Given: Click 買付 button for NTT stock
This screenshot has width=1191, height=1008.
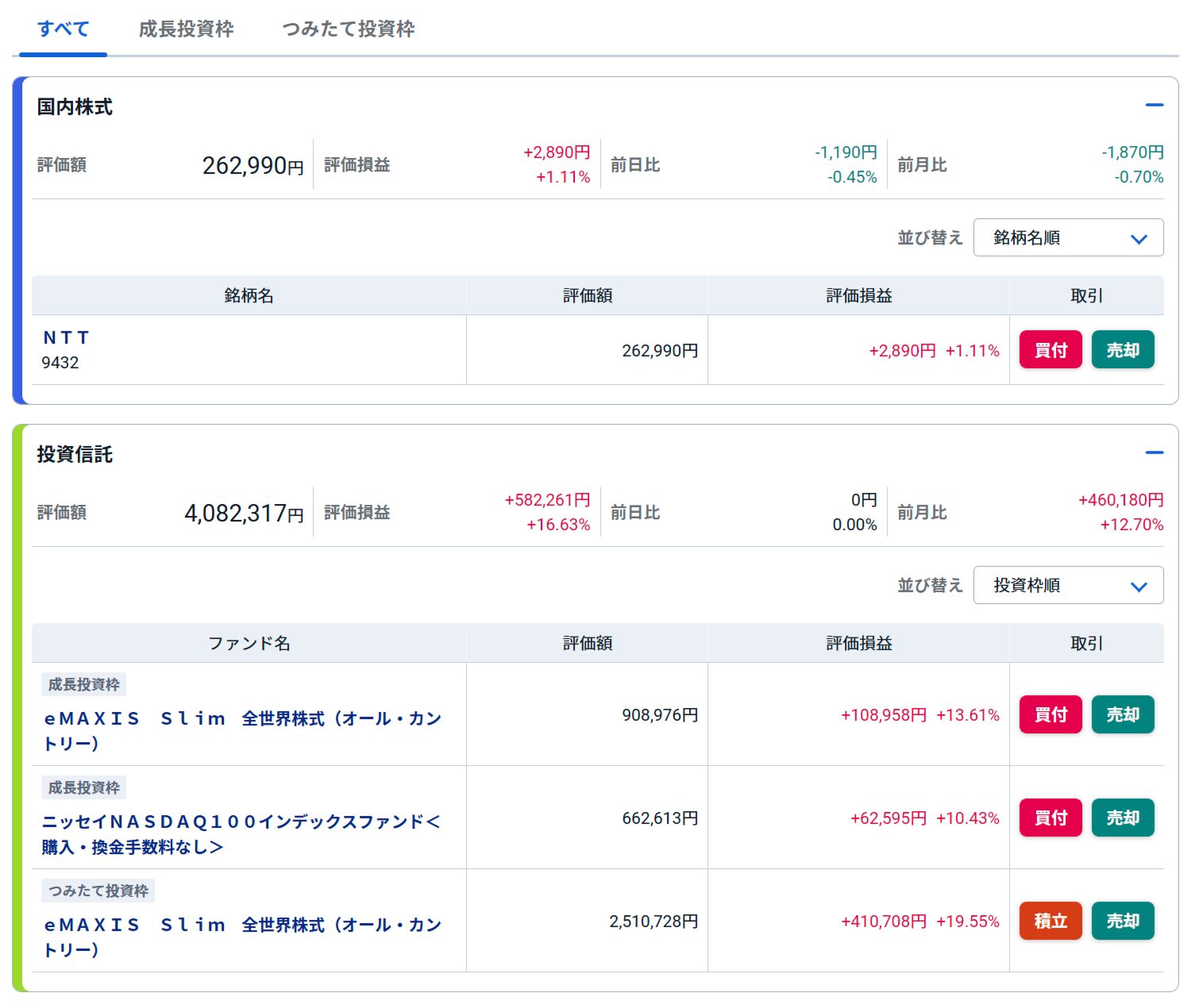Looking at the screenshot, I should (x=1050, y=350).
